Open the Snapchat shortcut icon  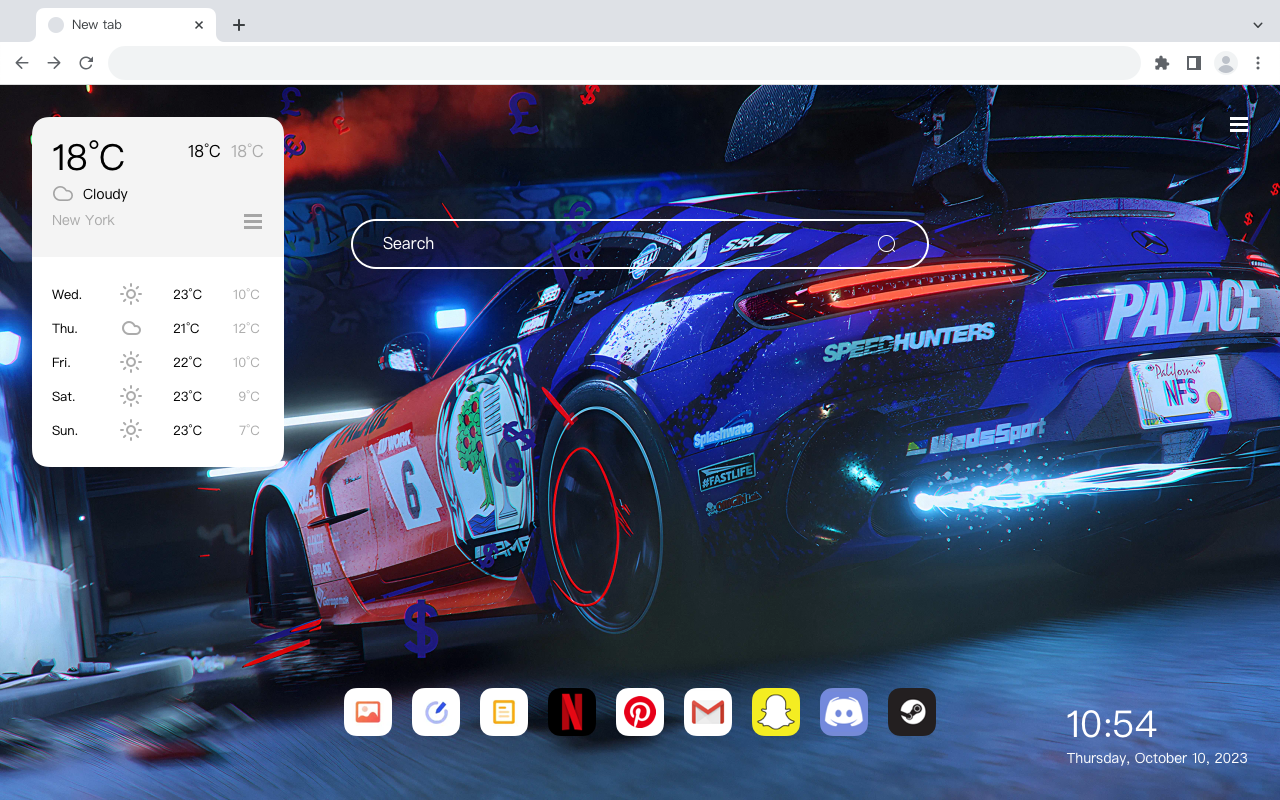pyautogui.click(x=776, y=712)
